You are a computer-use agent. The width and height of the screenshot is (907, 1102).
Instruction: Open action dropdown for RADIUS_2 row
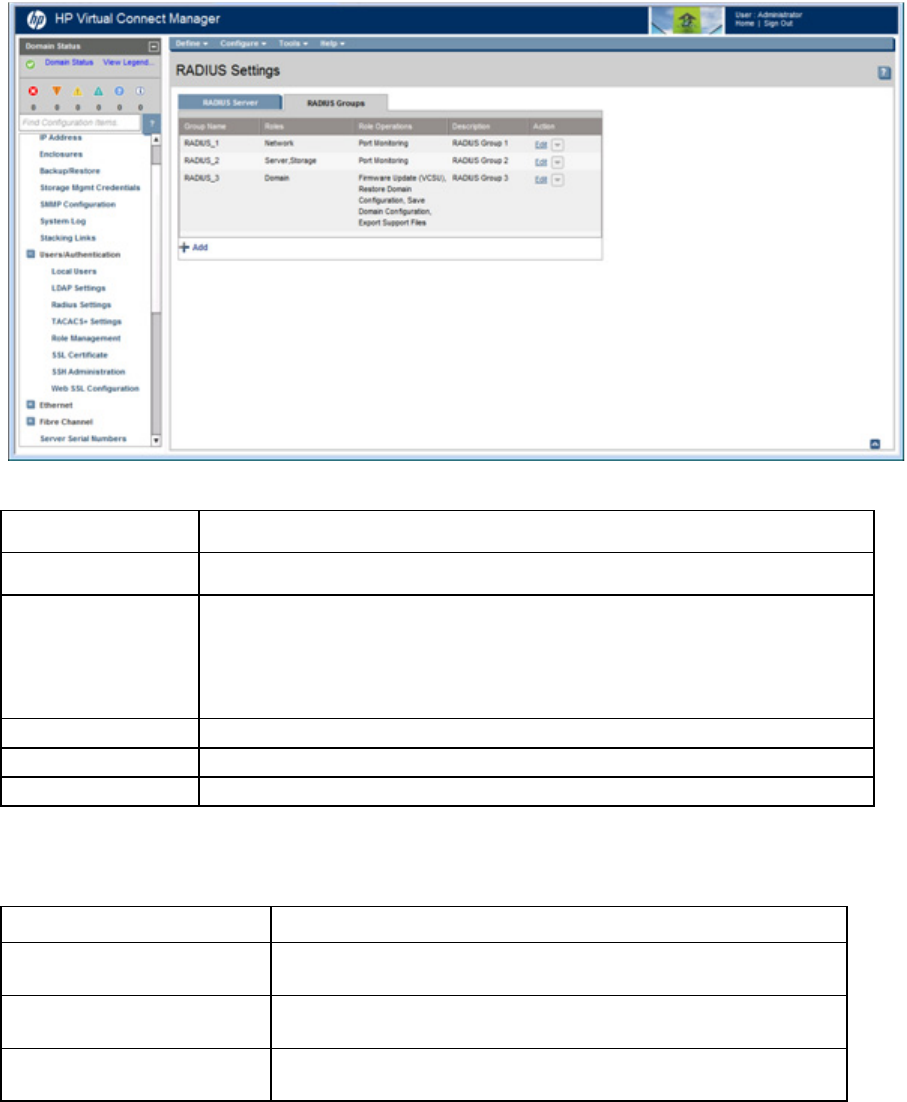558,162
